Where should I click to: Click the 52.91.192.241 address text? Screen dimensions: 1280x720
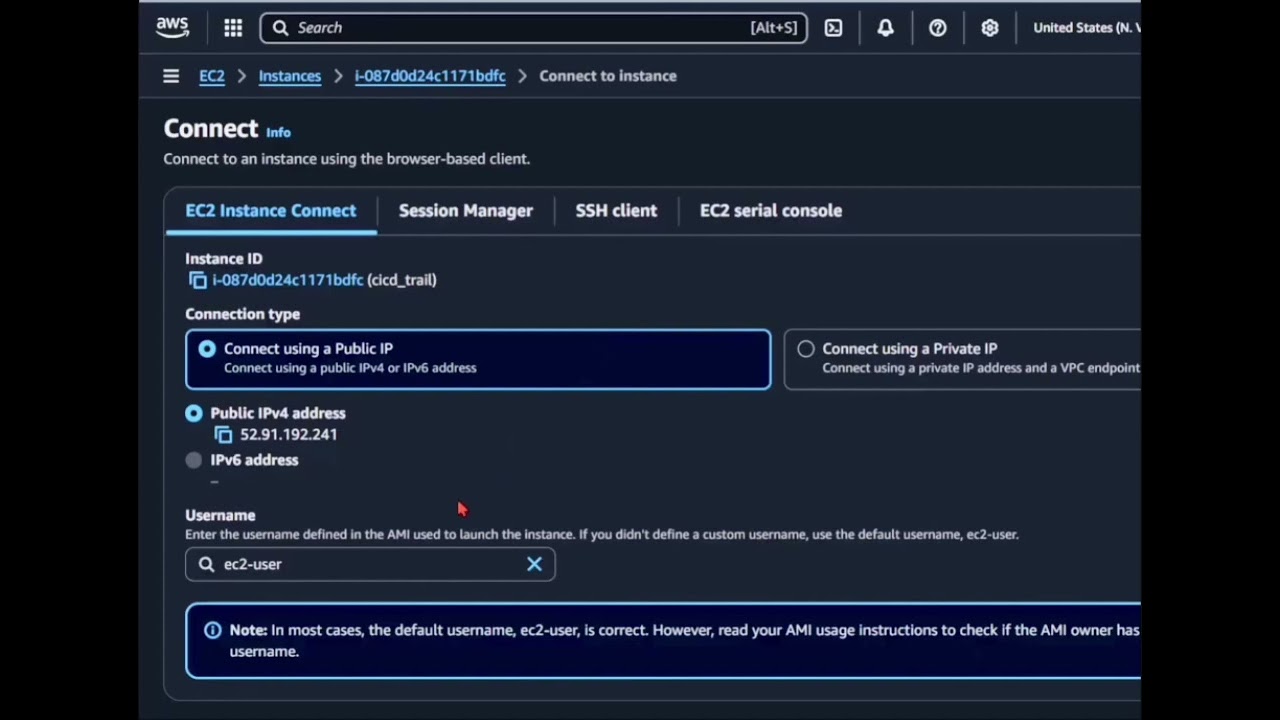click(x=289, y=435)
